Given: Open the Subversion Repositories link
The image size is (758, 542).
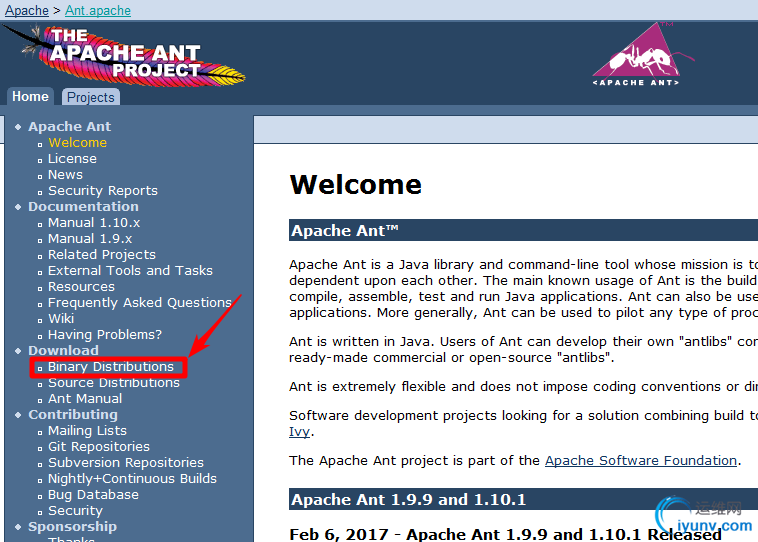Looking at the screenshot, I should point(126,462).
